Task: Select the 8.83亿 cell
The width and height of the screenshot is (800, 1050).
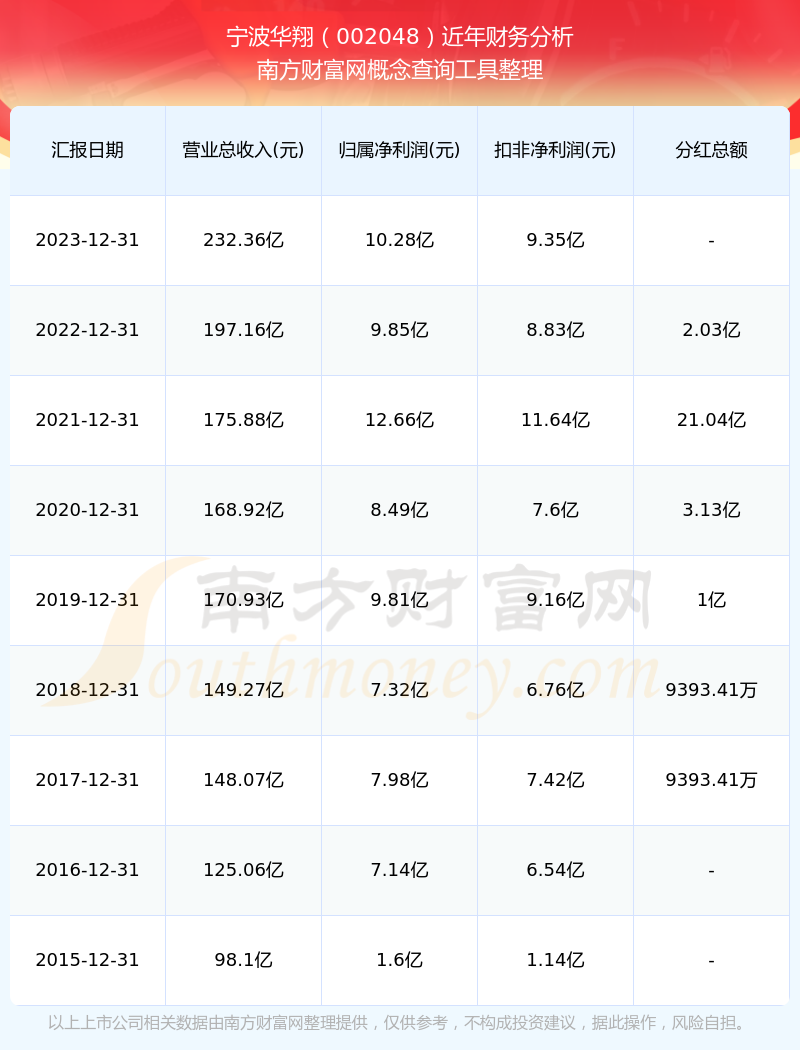Action: pyautogui.click(x=556, y=330)
